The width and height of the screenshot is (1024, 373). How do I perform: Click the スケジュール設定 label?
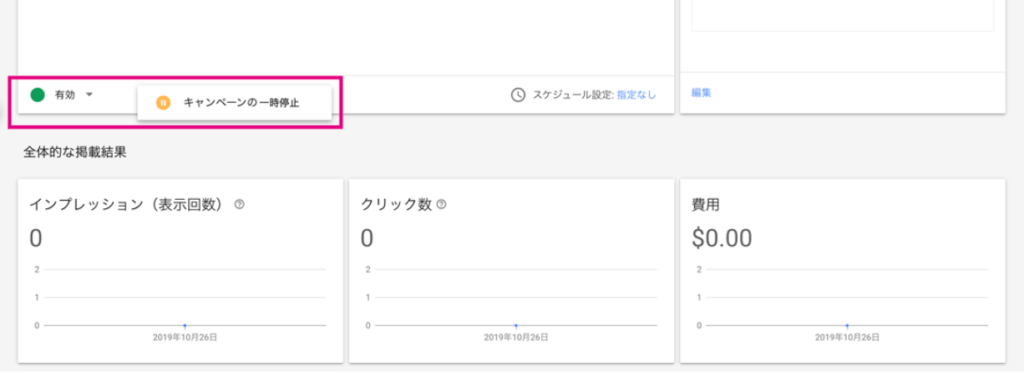pos(573,95)
